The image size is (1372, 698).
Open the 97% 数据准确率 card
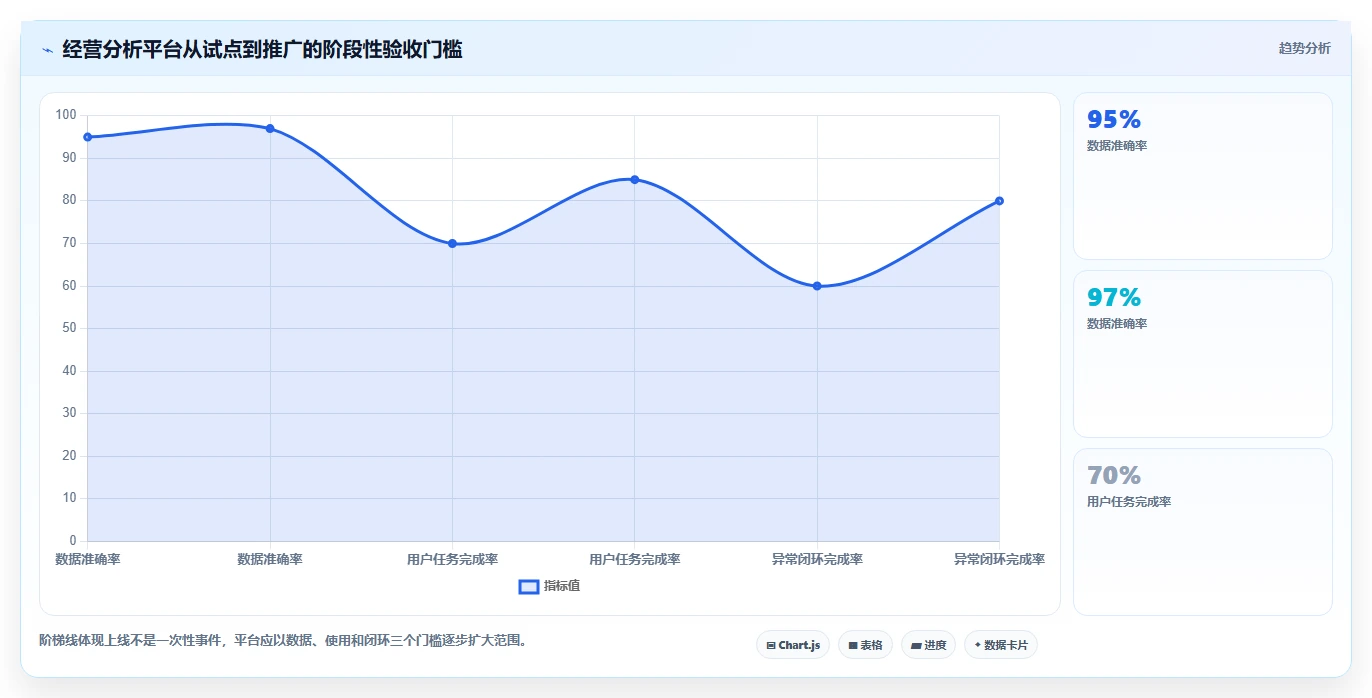coord(1202,354)
